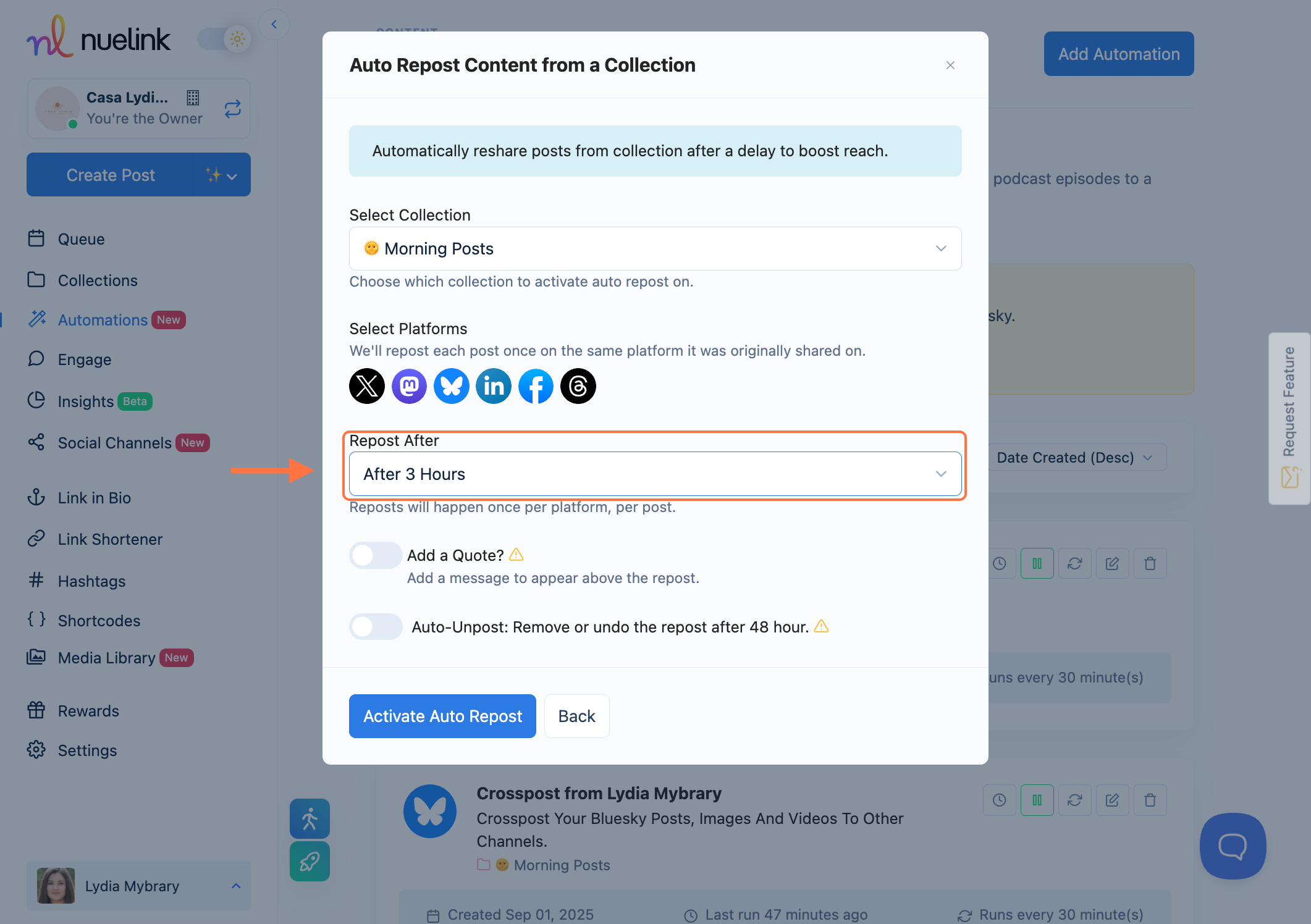1311x924 pixels.
Task: Select the Bluesky platform icon
Action: (452, 387)
